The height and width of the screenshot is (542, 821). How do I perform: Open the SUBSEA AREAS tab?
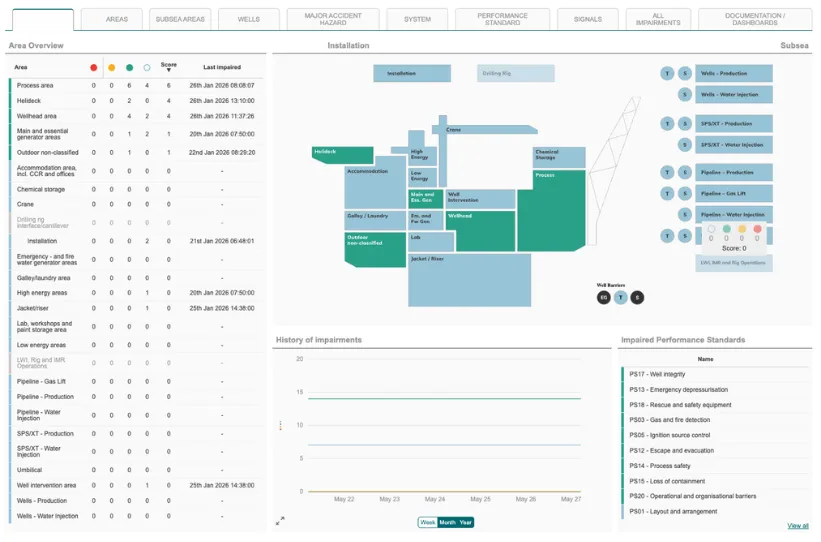tap(180, 19)
